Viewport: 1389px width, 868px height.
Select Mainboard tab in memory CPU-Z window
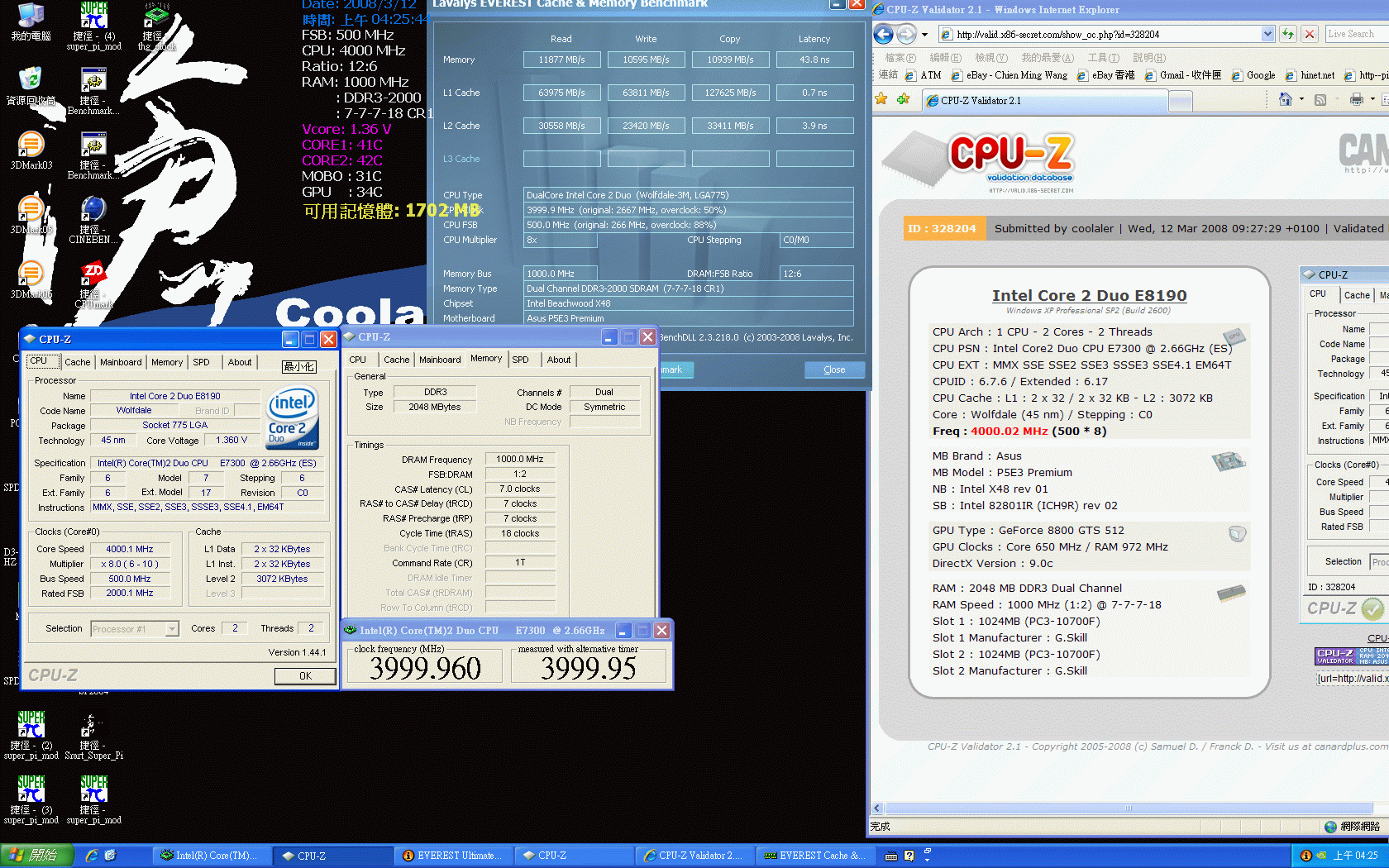(440, 360)
